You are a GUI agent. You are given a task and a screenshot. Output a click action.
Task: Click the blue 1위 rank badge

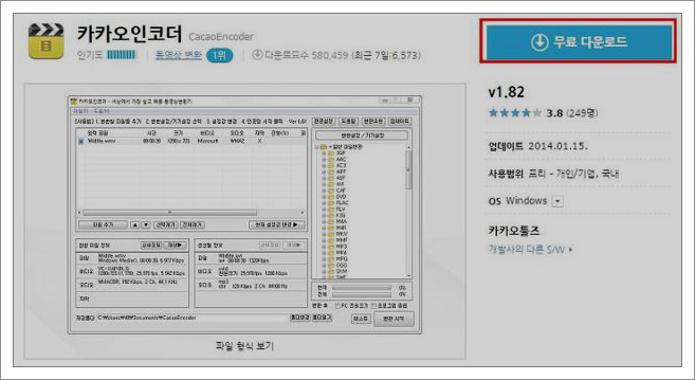[219, 55]
